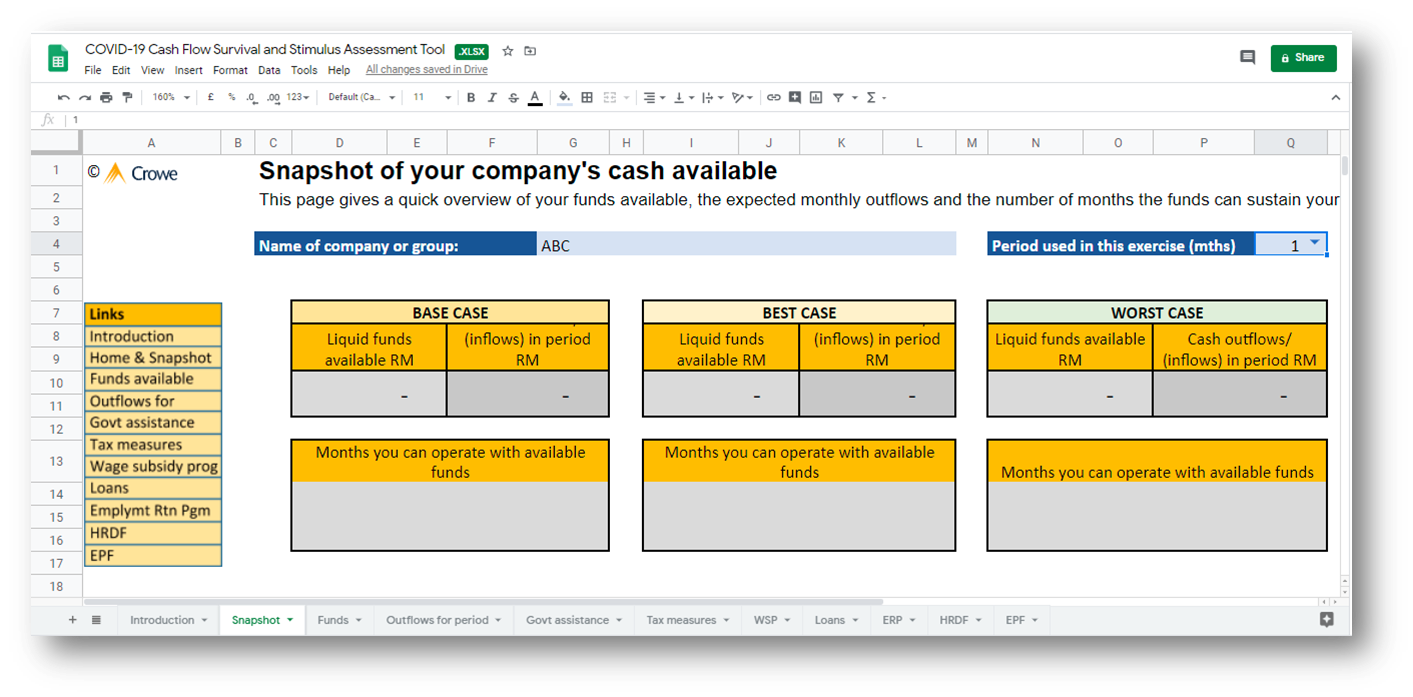The image size is (1413, 697).
Task: Follow the Wage subsidy prog link
Action: pos(153,466)
